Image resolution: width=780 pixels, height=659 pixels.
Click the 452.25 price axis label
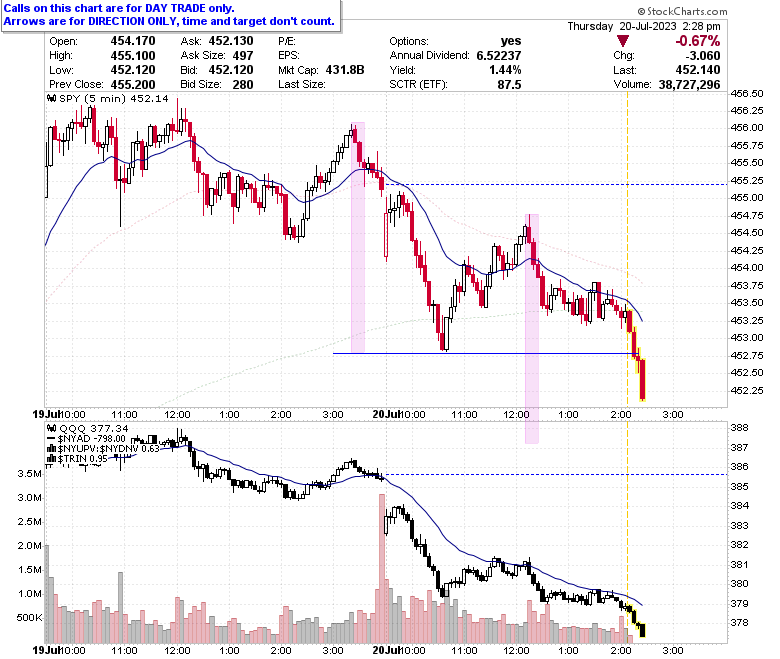click(747, 390)
